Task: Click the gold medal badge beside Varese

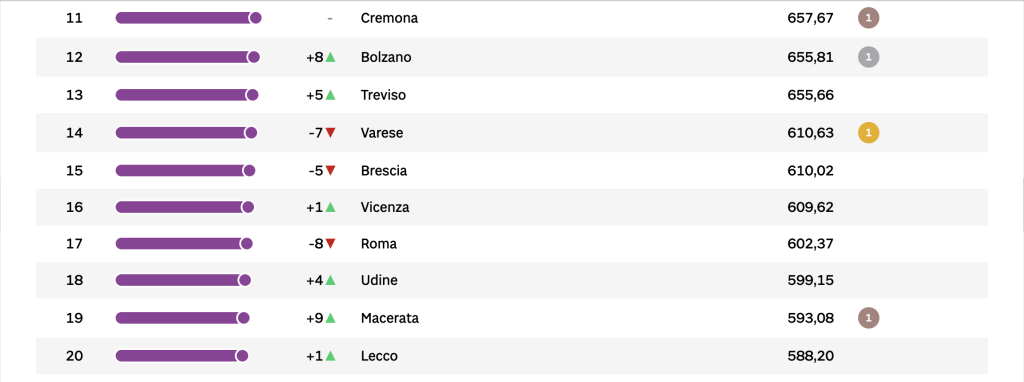Action: [868, 133]
